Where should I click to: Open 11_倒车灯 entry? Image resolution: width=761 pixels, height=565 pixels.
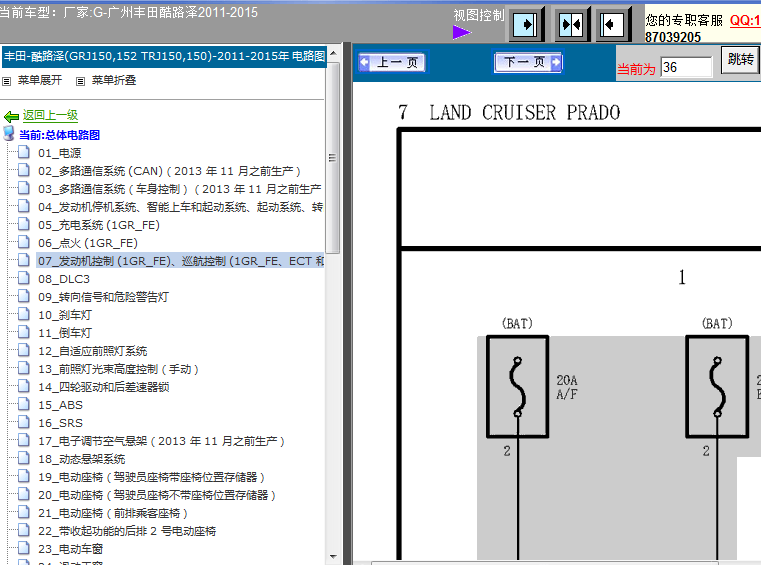pos(65,333)
